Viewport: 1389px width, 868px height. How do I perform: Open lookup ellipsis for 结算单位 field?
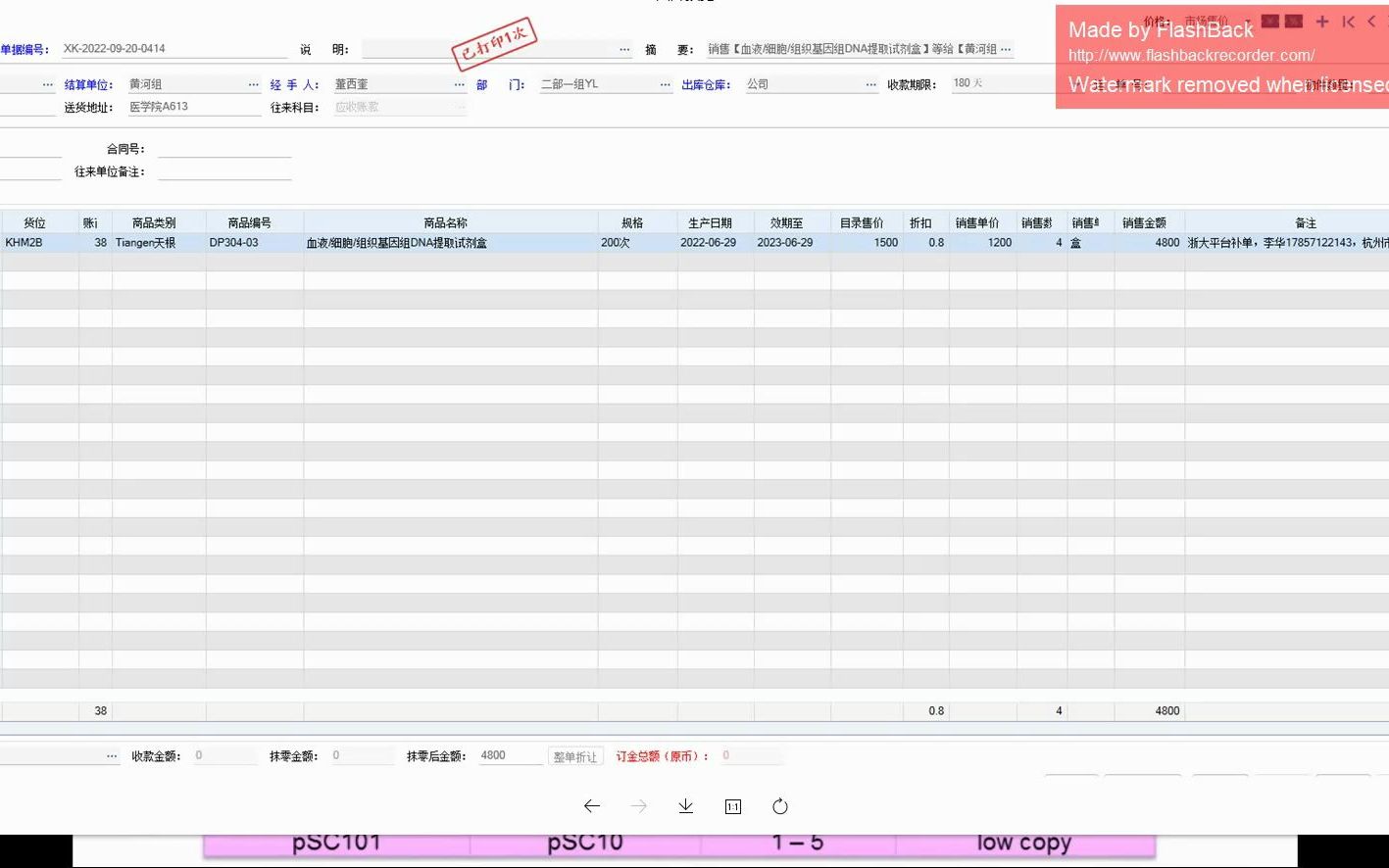point(254,84)
